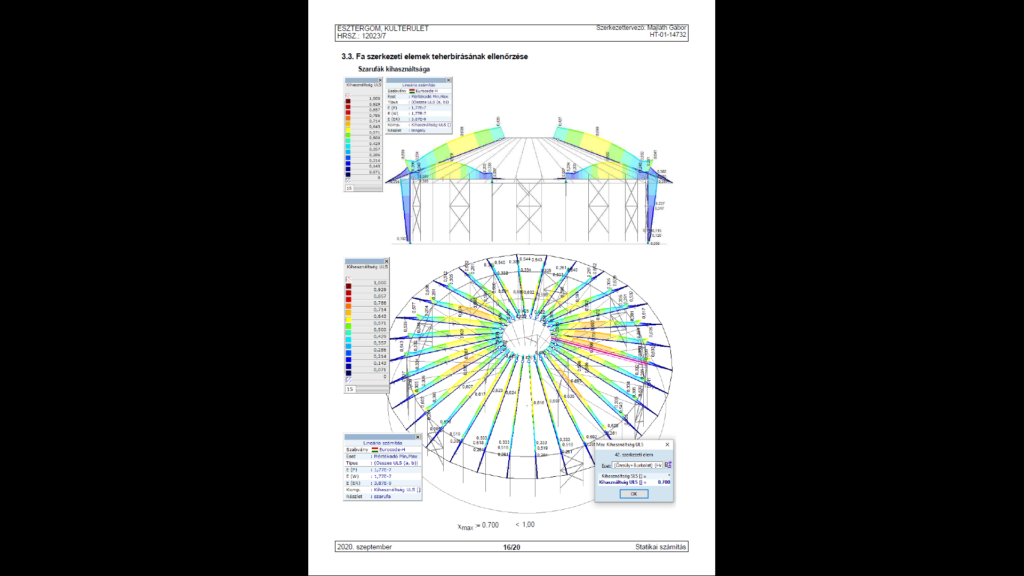Viewport: 1024px width, 576px height.
Task: Select the Komp. row in the szarufa panel
Action: tap(383, 490)
